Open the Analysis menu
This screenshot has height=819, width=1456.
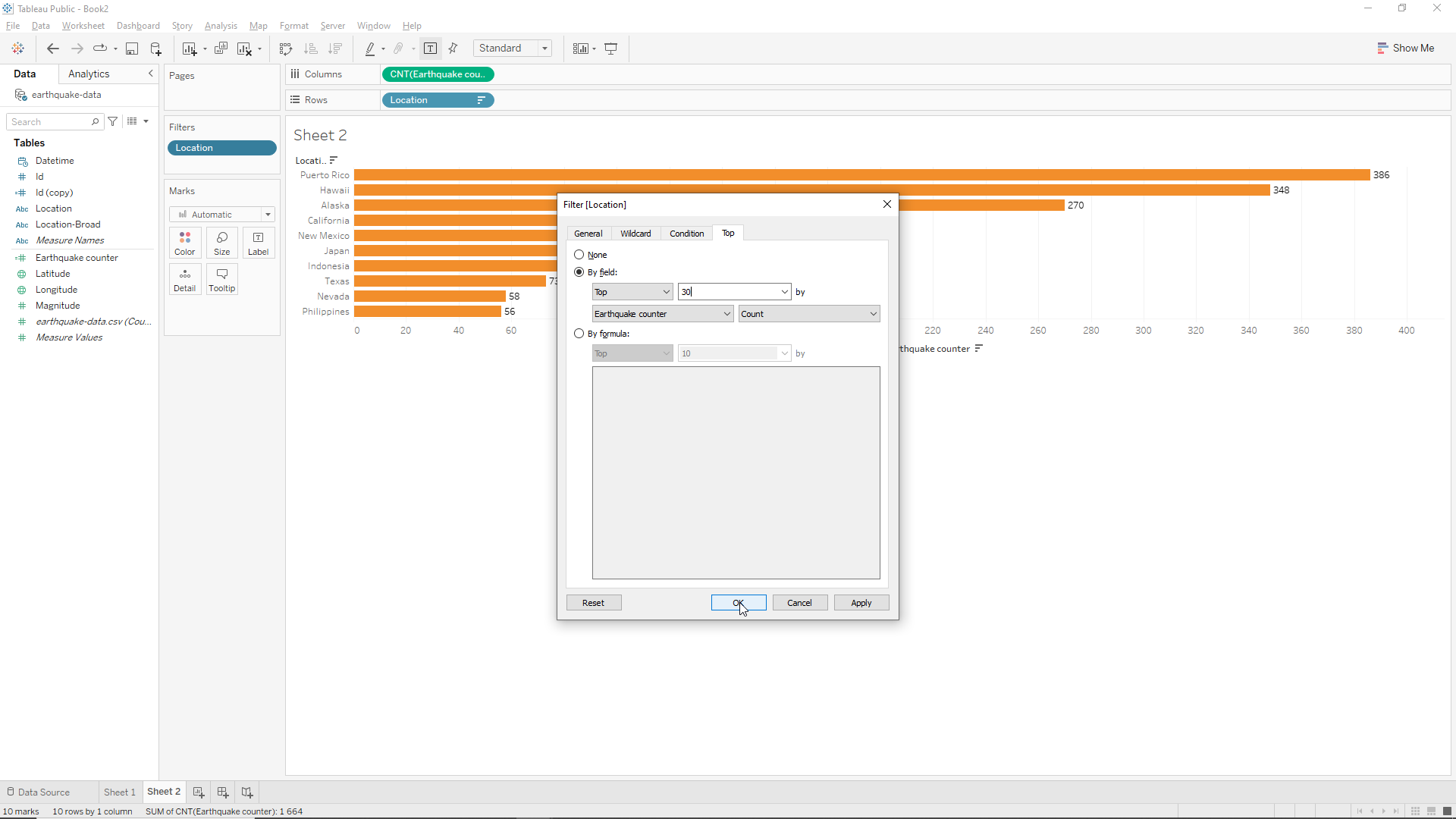[221, 26]
